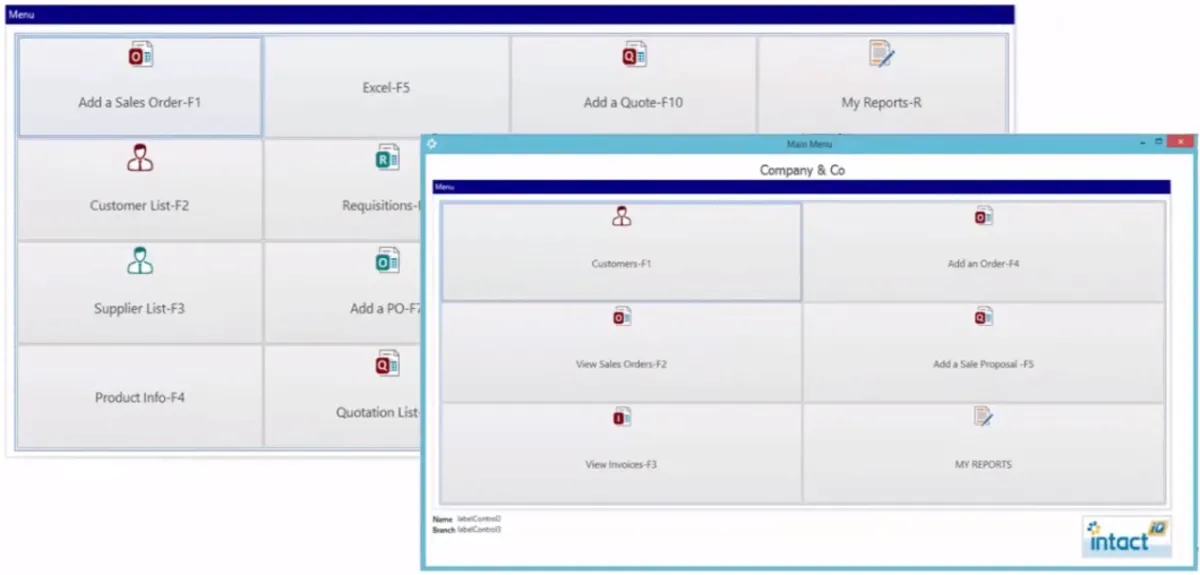Click the gear icon in Main Menu title bar

[432, 143]
